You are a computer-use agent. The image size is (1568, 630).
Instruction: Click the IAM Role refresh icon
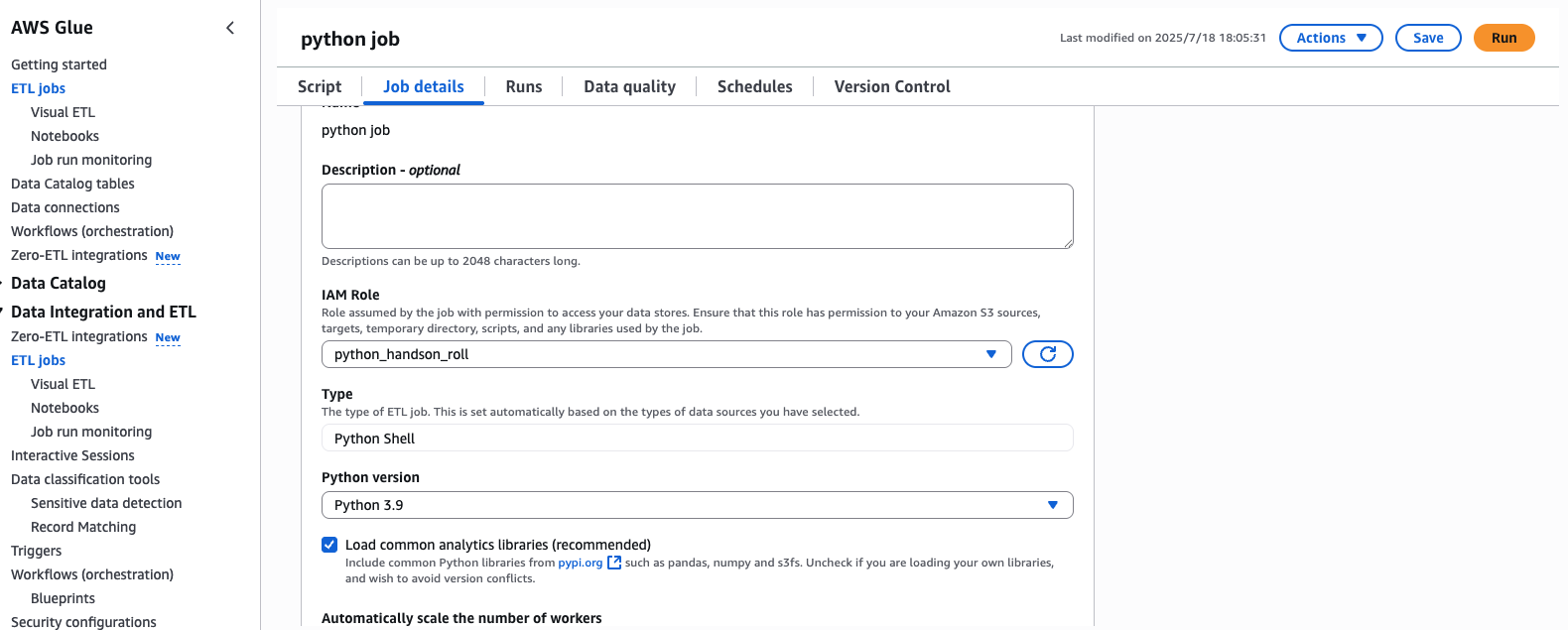click(x=1047, y=354)
